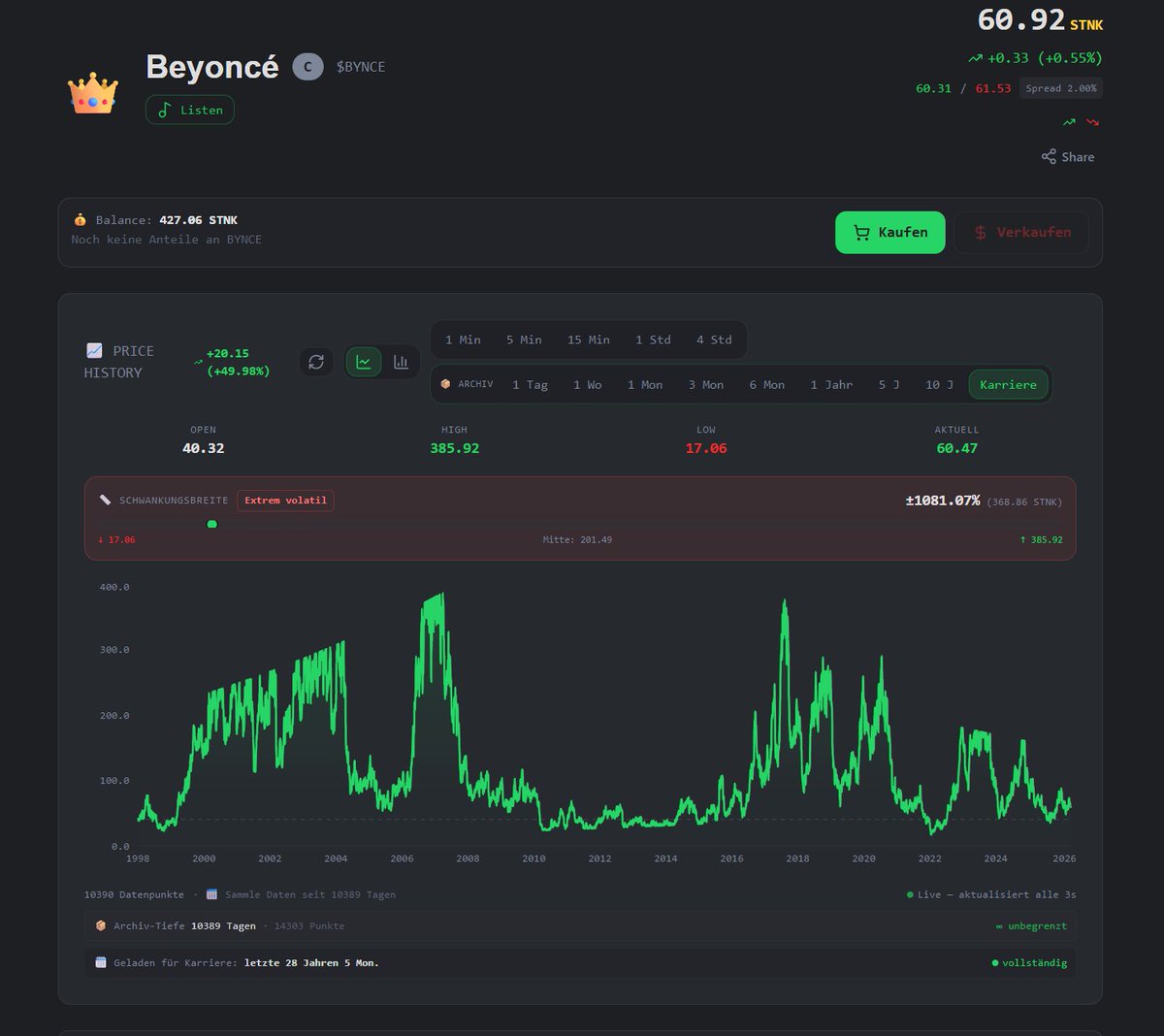The width and height of the screenshot is (1164, 1036).
Task: Click the bid price 60.31
Action: (933, 88)
